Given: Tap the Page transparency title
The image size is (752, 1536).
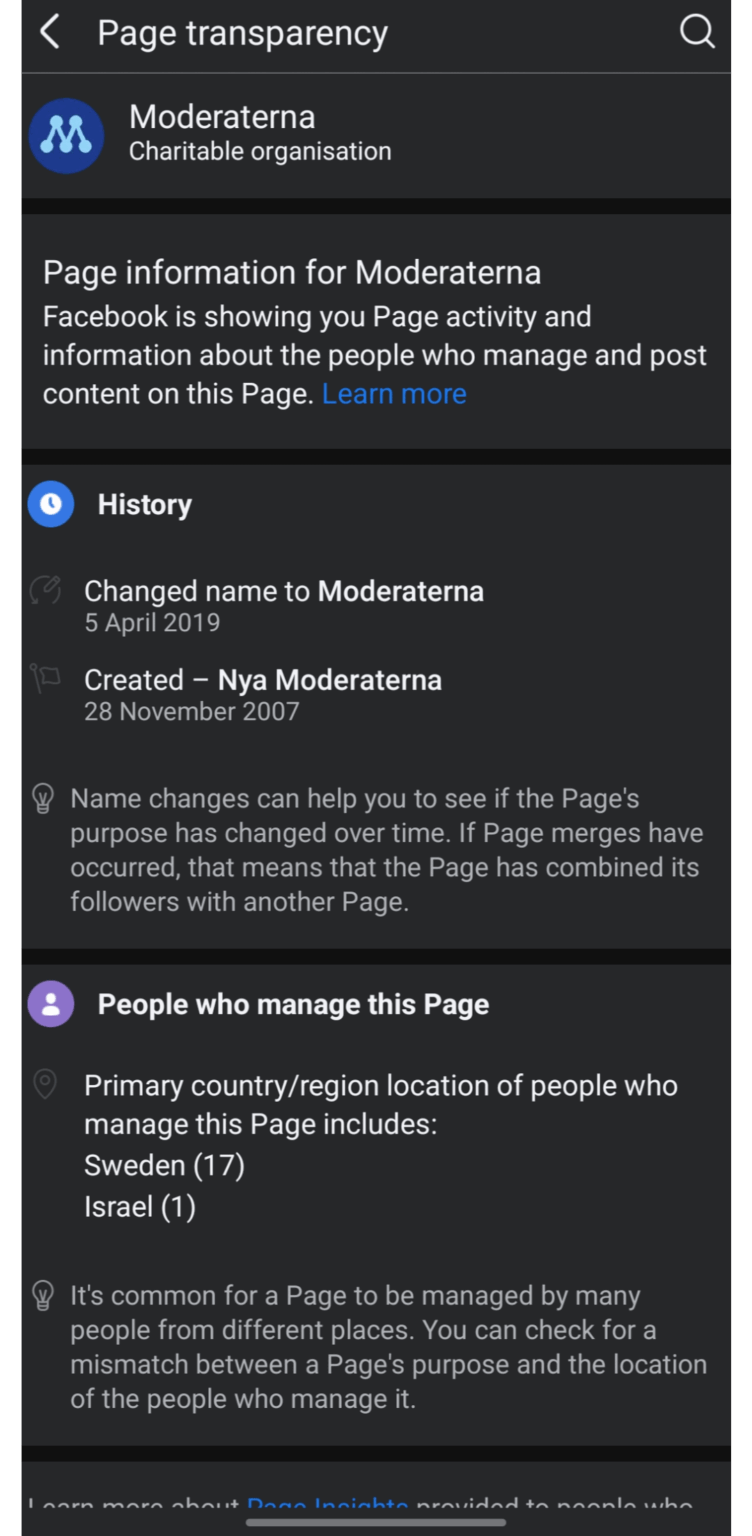Looking at the screenshot, I should pyautogui.click(x=242, y=31).
